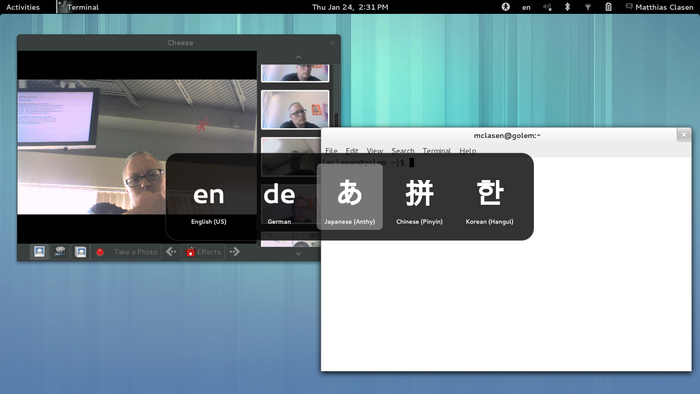Open 'en' input source indicator menu
Screen dimensions: 700x394
pyautogui.click(x=526, y=7)
